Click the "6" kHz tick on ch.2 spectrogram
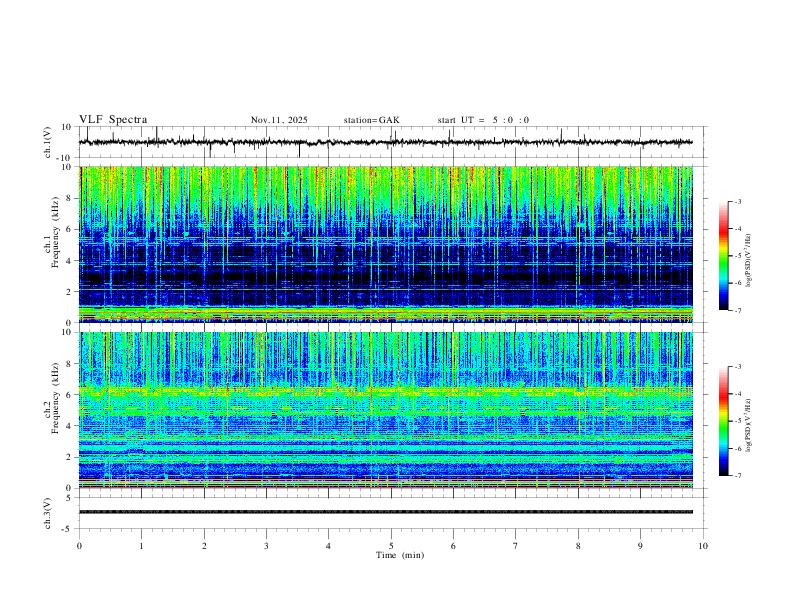The width and height of the screenshot is (792, 612). coord(69,395)
